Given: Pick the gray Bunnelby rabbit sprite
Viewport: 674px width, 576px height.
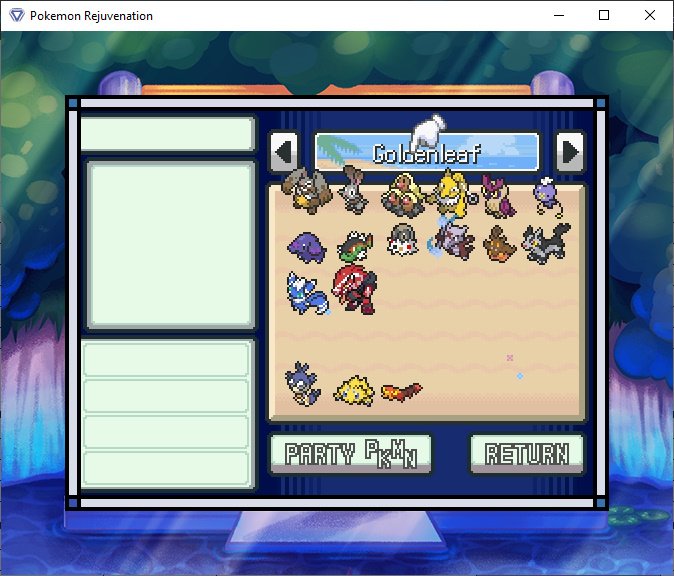Looking at the screenshot, I should point(353,190).
